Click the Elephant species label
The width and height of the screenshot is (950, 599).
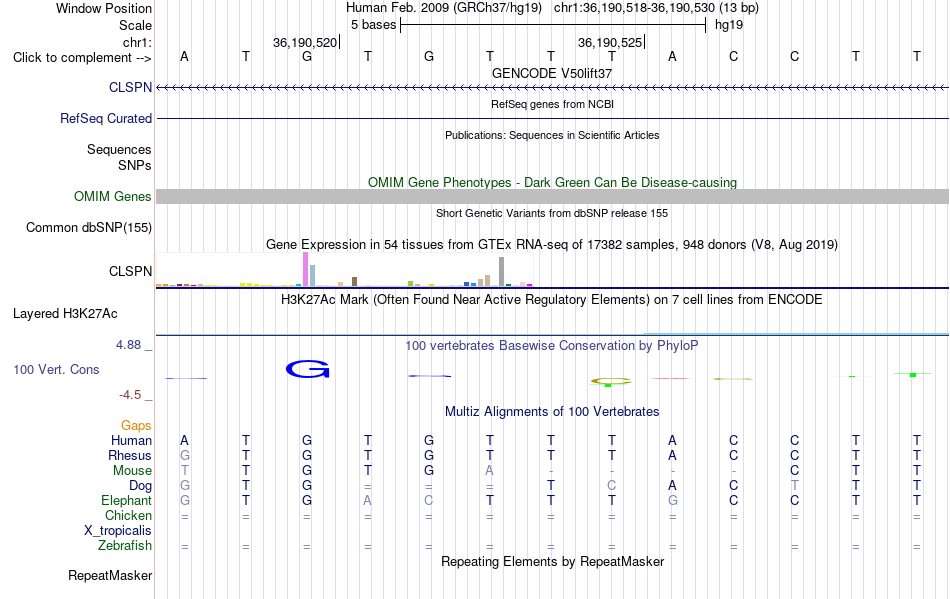[x=127, y=501]
